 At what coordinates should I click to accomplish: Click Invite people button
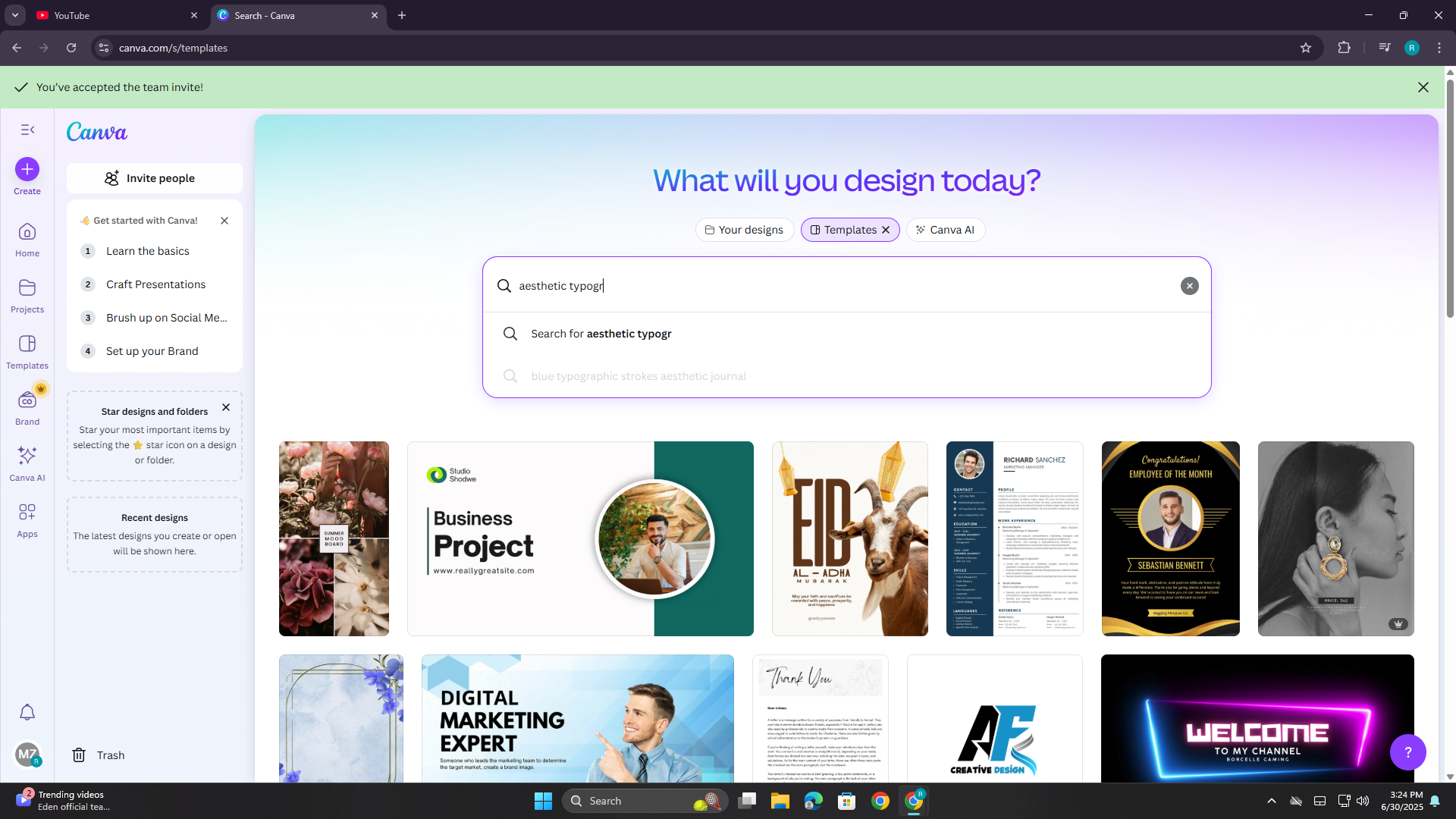[x=155, y=178]
